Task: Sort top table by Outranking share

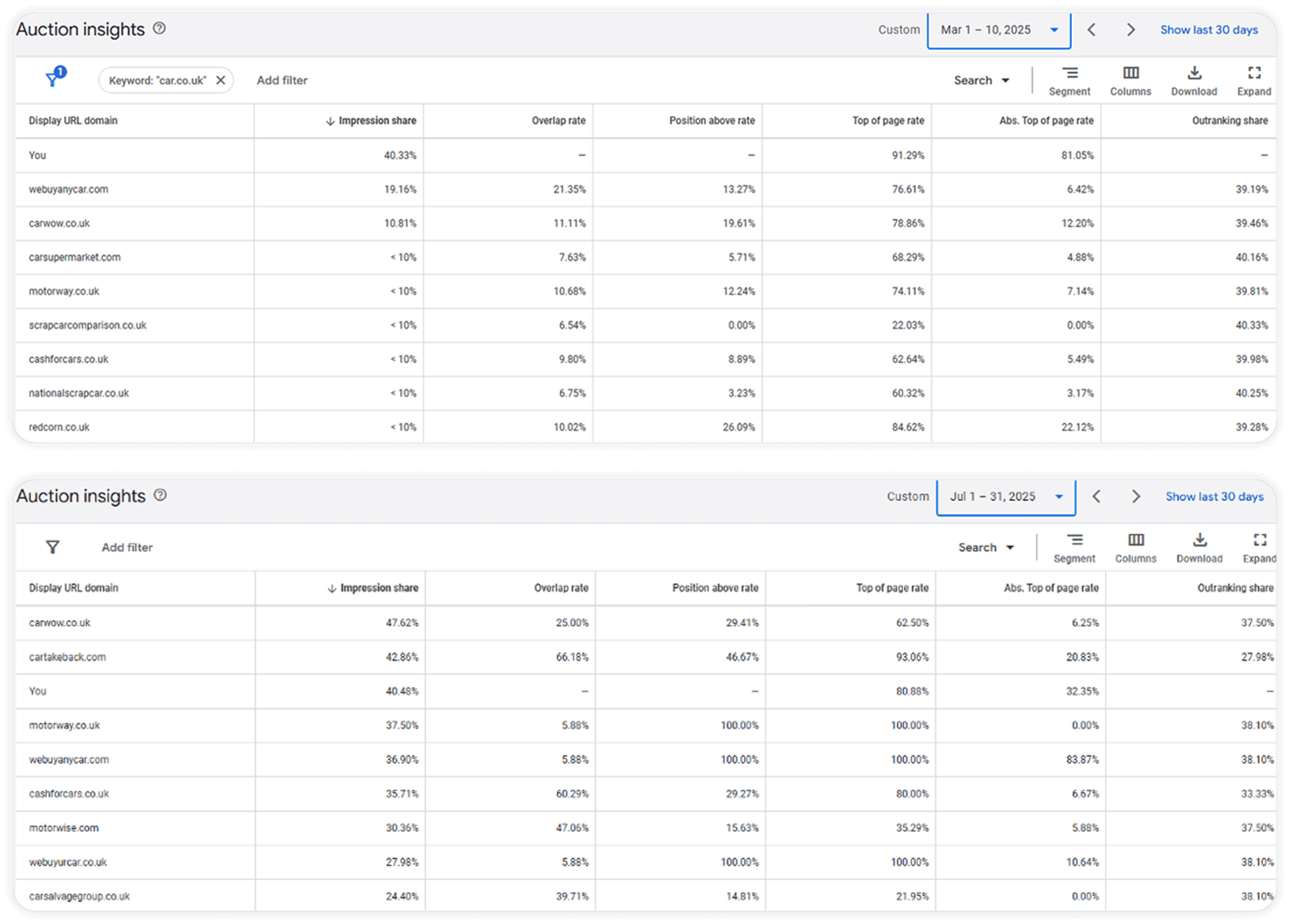Action: pos(1229,120)
